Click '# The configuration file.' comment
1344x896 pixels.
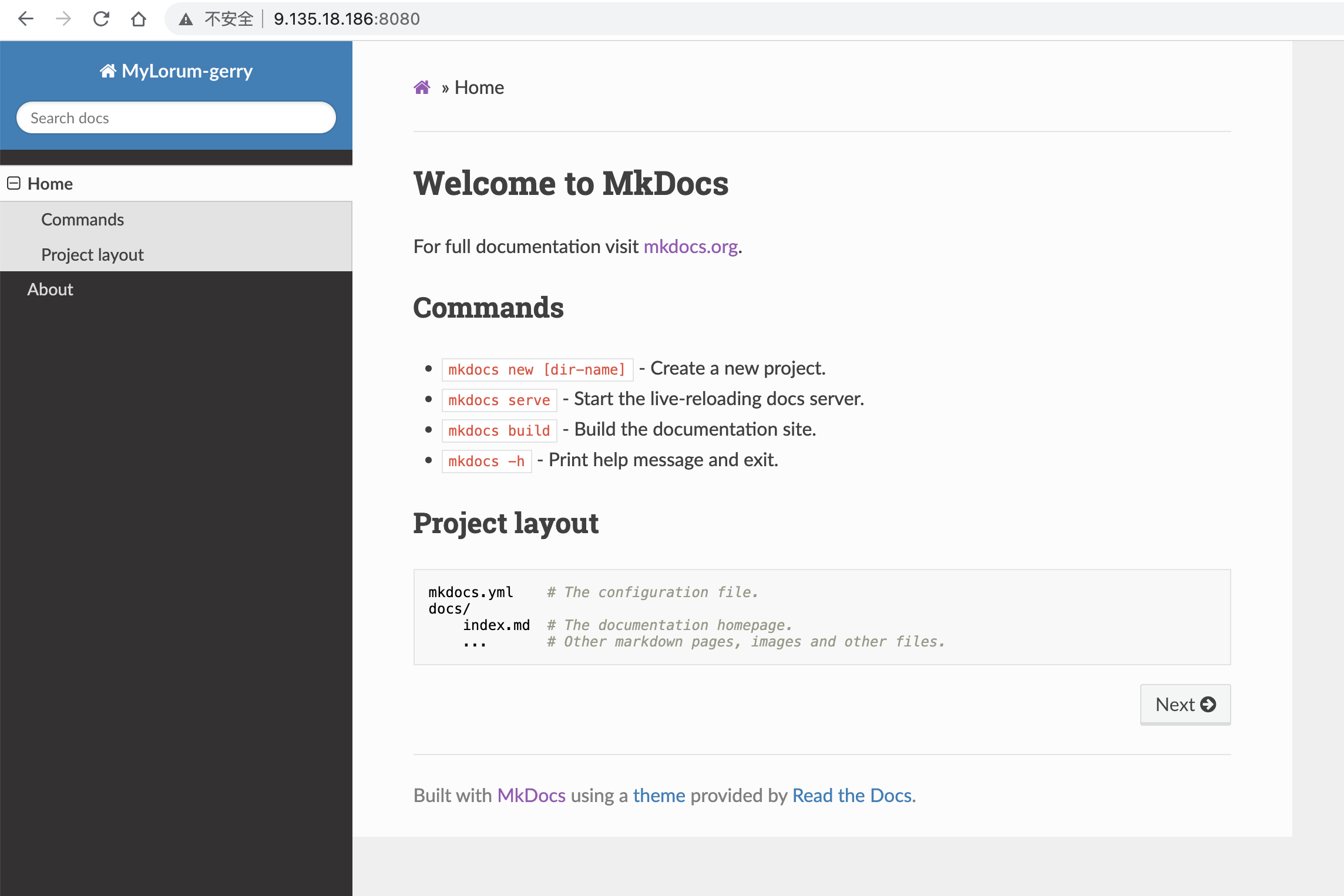653,592
